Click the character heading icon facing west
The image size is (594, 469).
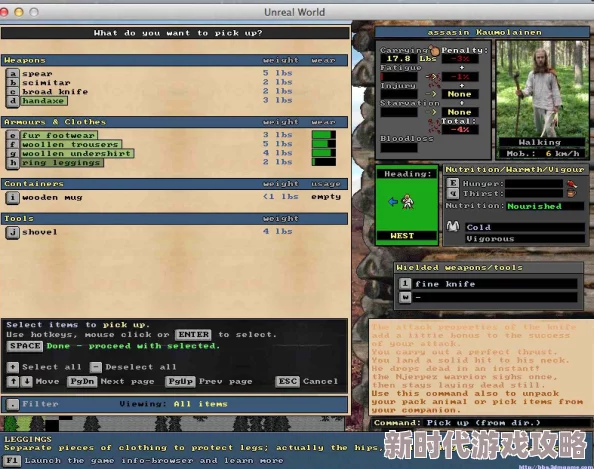click(408, 202)
